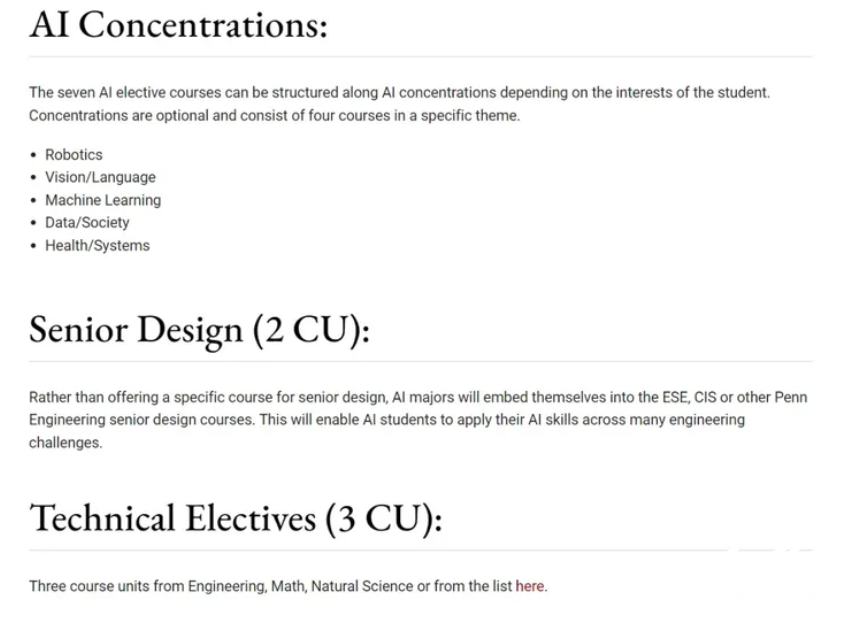
Task: Click the "Senior Design (2 CU):" heading
Action: pyautogui.click(x=199, y=329)
